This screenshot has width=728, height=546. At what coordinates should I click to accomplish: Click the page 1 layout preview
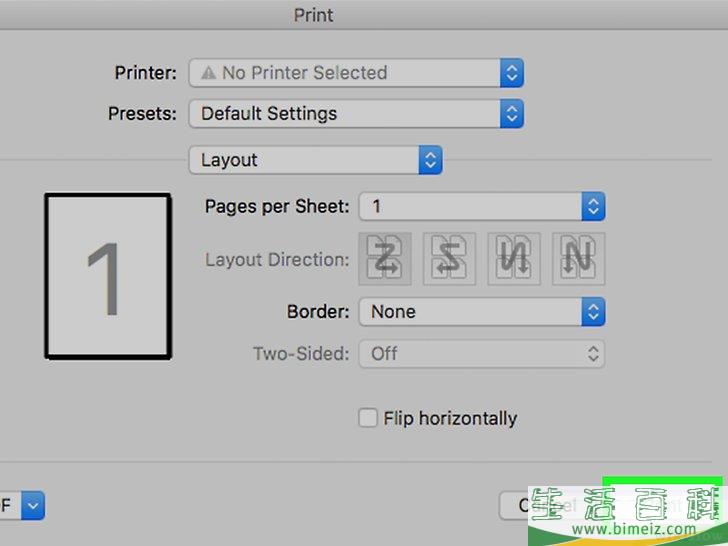pos(108,277)
